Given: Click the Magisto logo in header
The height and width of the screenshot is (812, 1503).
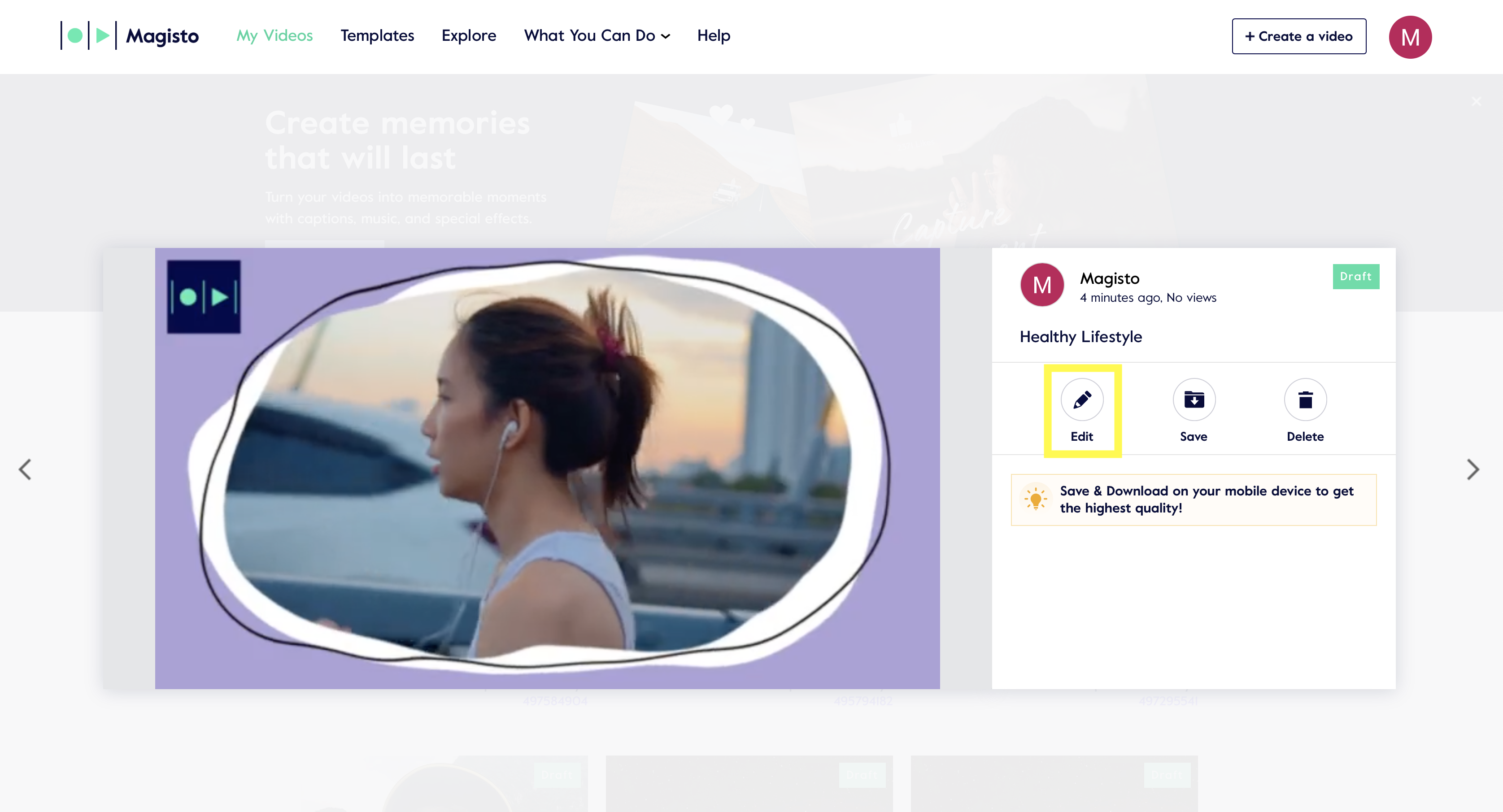Looking at the screenshot, I should tap(130, 35).
